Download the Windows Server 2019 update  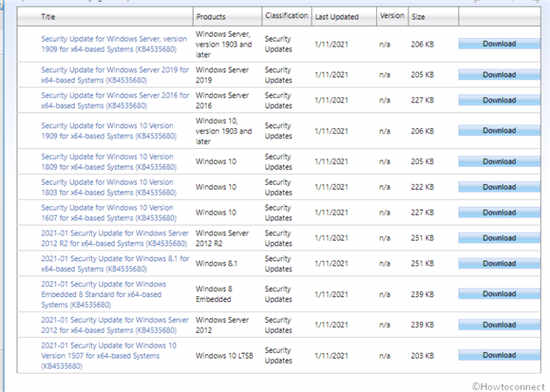coord(499,75)
